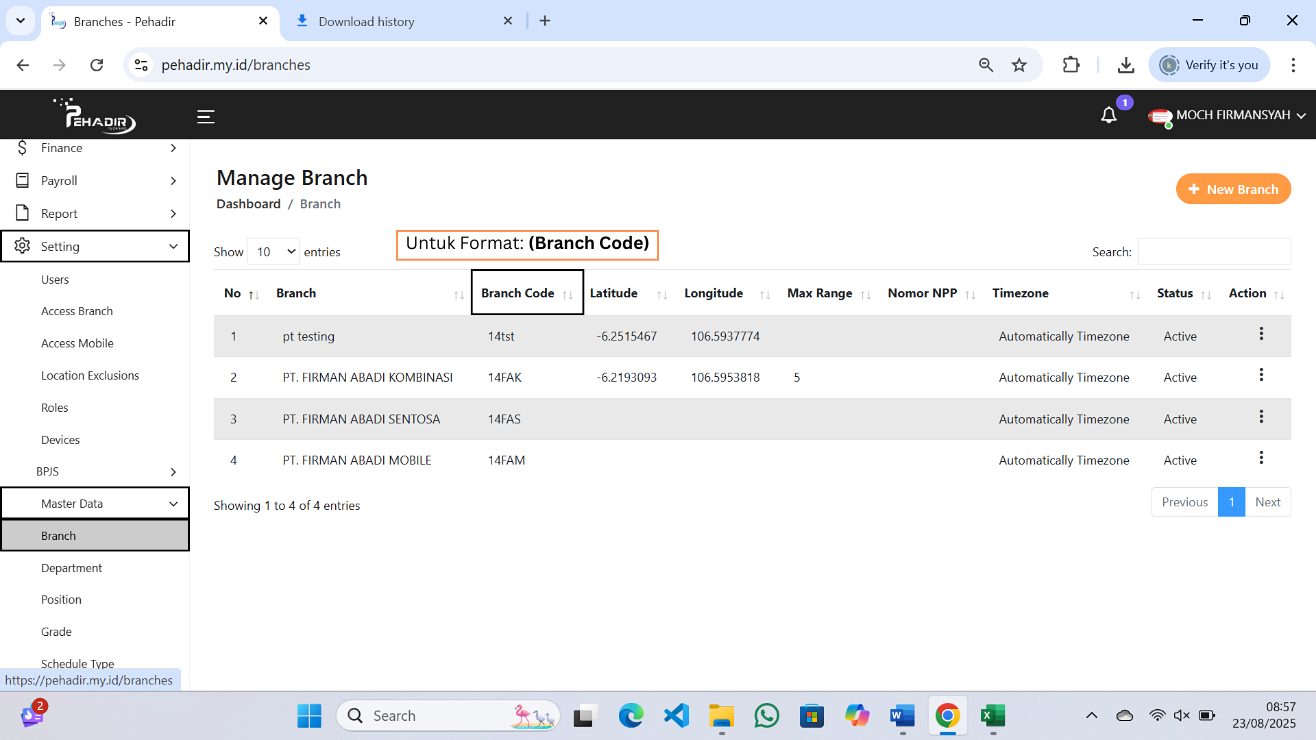Open Department in Master Data menu
Image resolution: width=1316 pixels, height=740 pixels.
coord(72,568)
